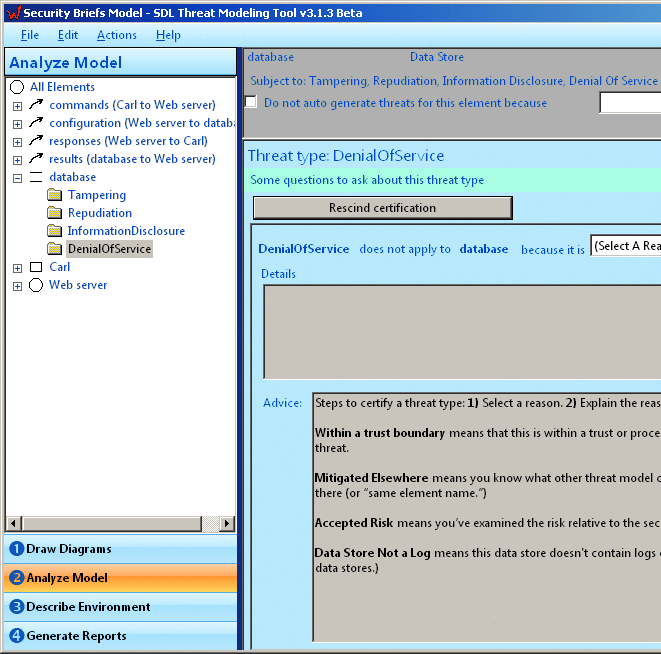Image resolution: width=661 pixels, height=654 pixels.
Task: Expand the Web server tree node
Action: [x=17, y=286]
